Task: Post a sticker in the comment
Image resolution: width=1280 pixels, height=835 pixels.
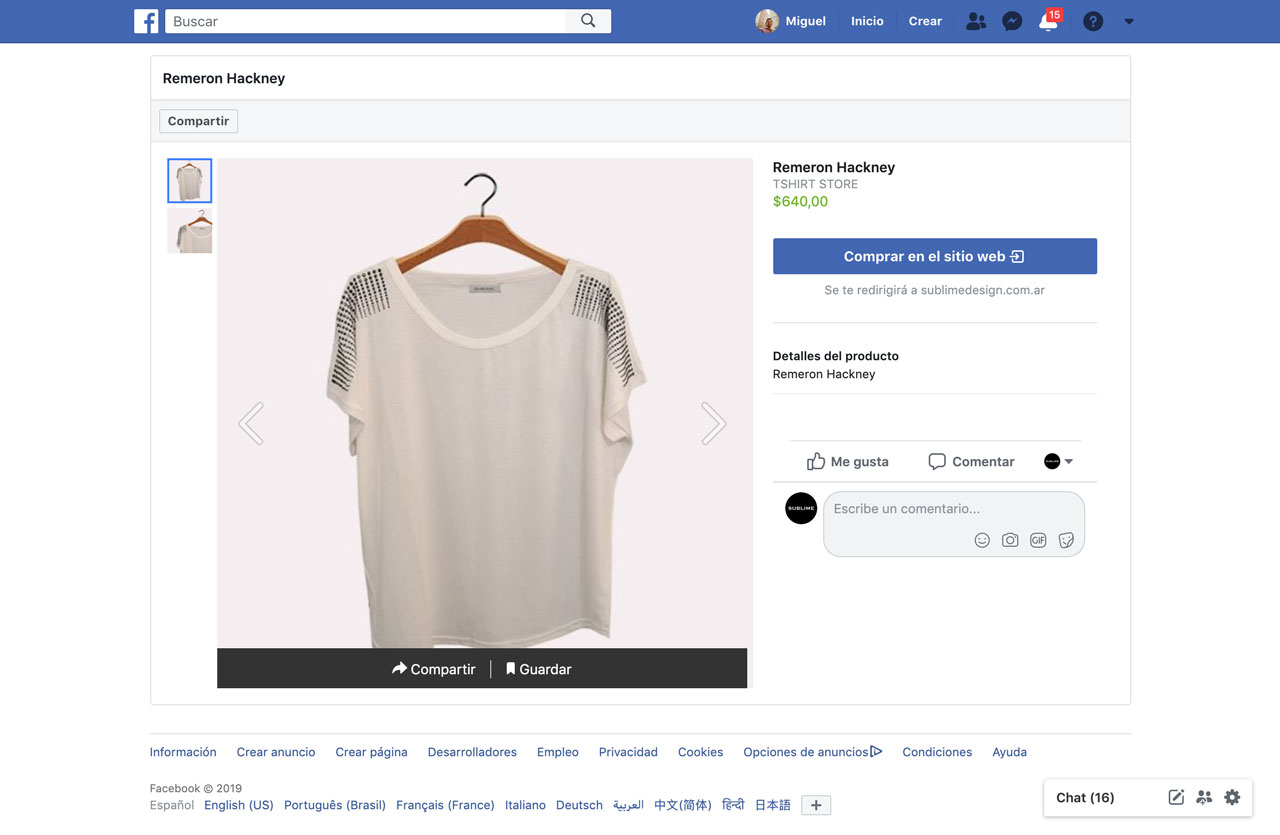Action: pyautogui.click(x=1066, y=540)
